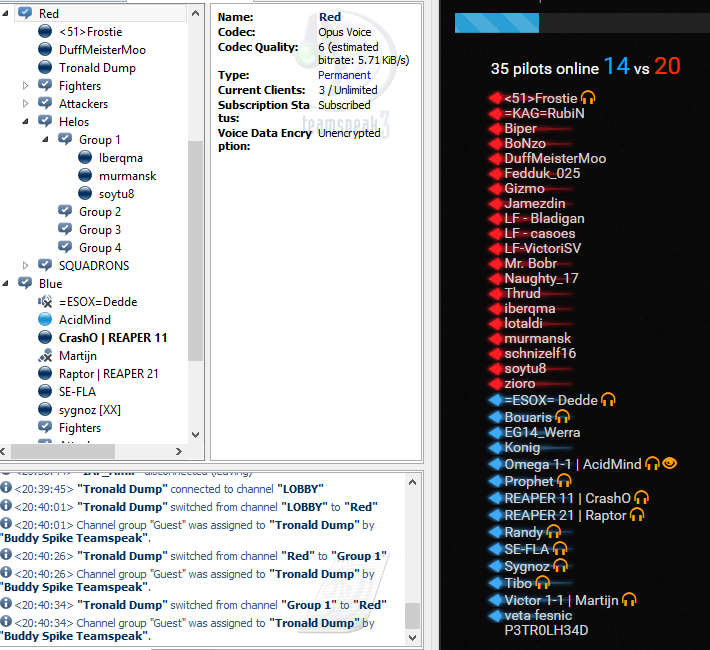
Task: Select Raptor | REAPER 21 in channel tree
Action: (109, 374)
